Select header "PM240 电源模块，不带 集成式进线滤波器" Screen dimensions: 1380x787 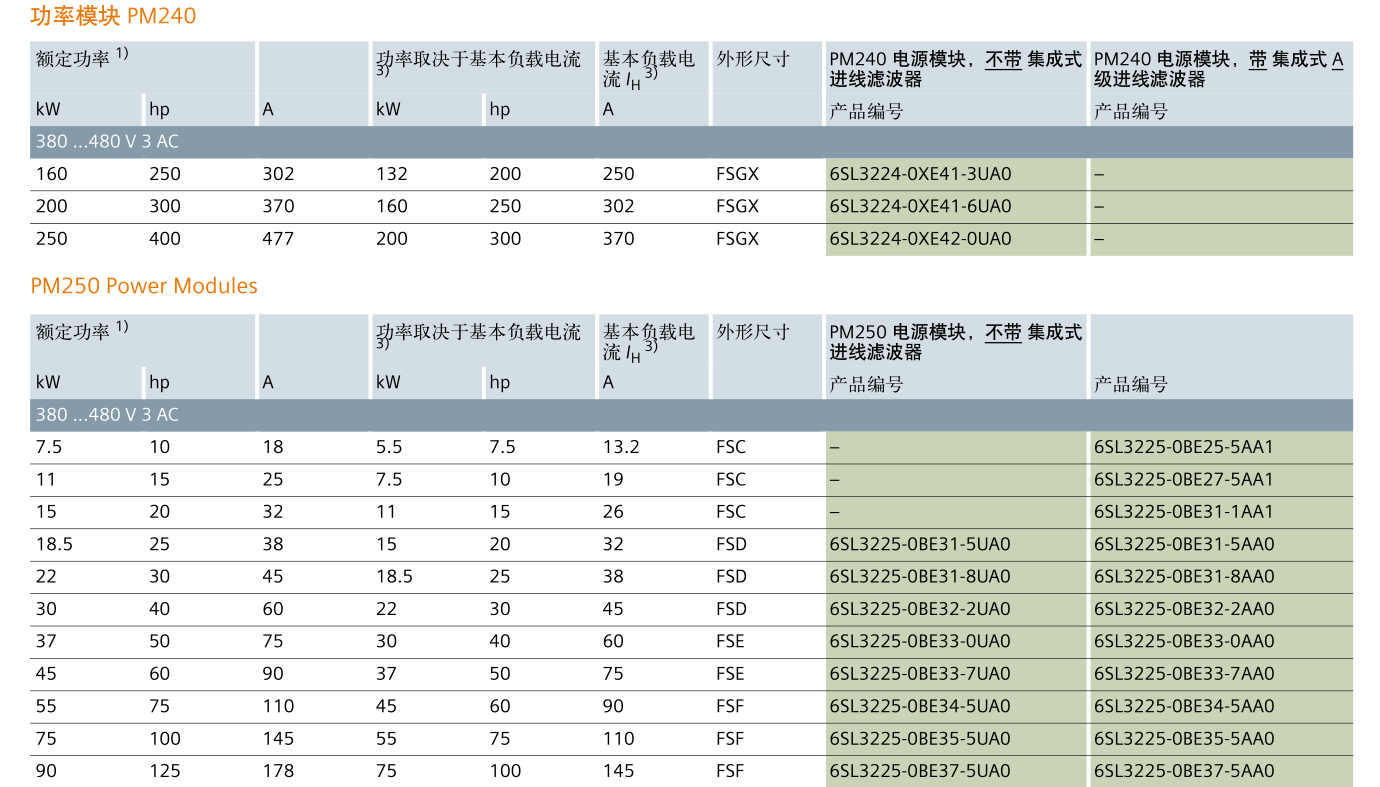point(956,69)
